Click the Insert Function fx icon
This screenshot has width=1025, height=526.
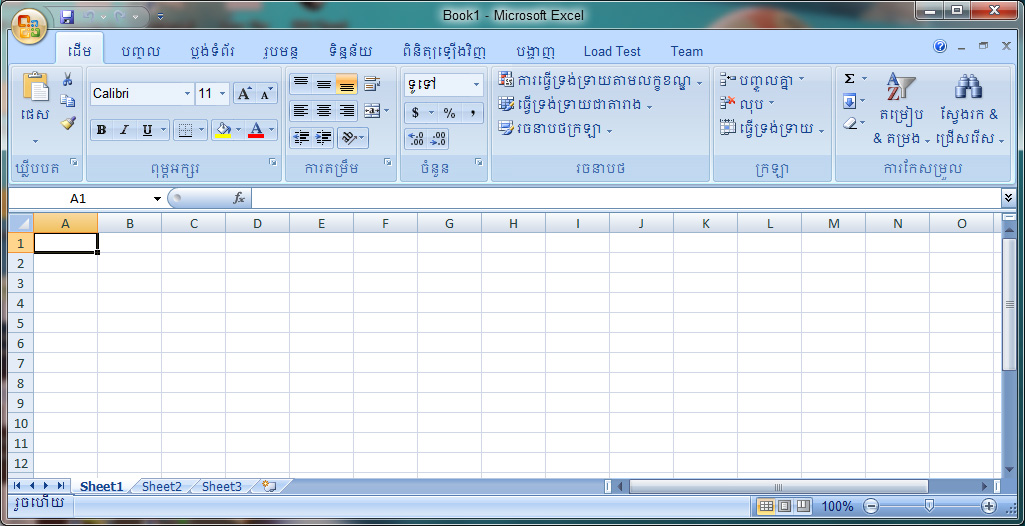239,198
